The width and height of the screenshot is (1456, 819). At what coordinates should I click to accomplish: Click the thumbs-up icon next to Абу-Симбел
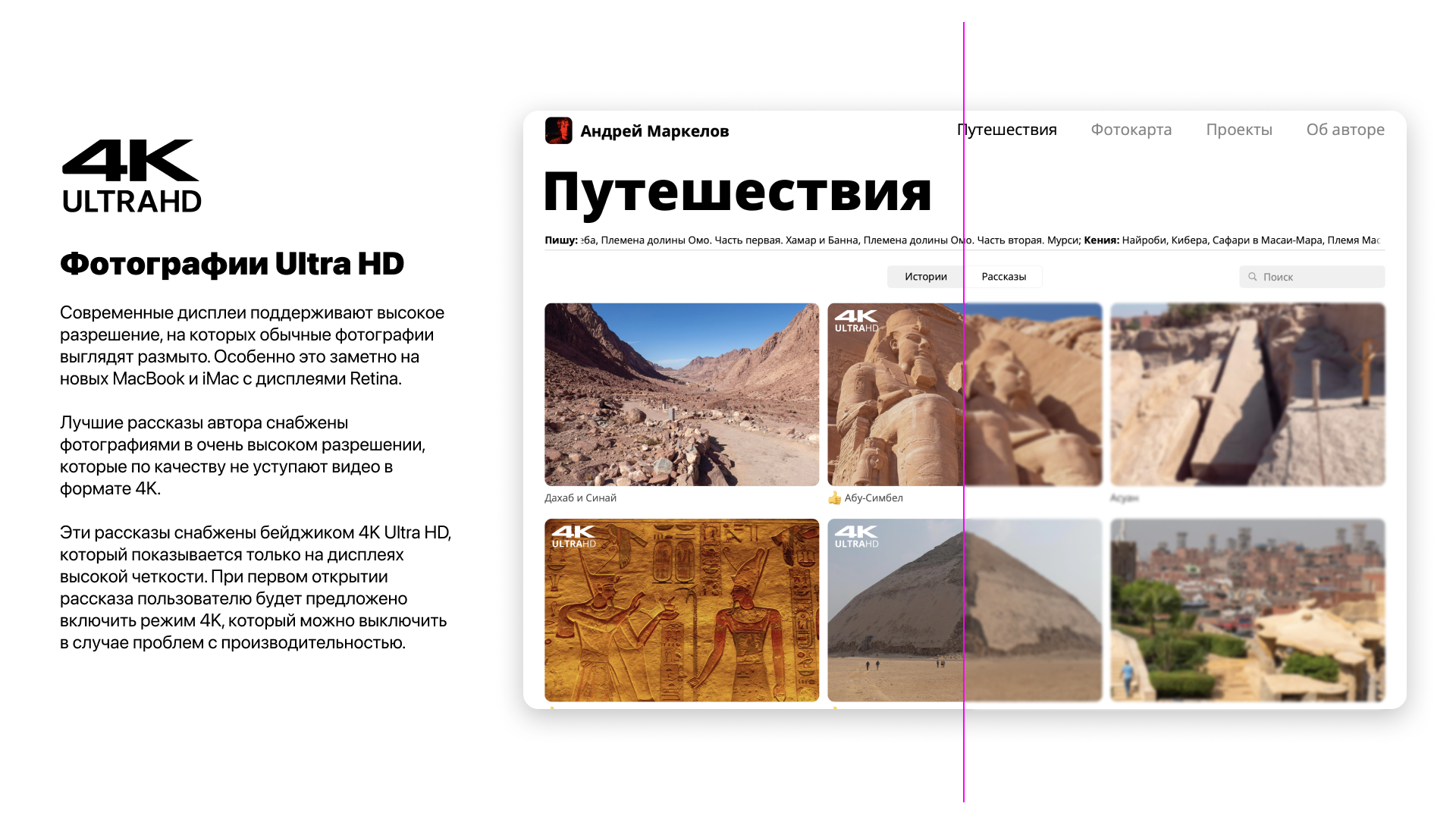click(834, 498)
